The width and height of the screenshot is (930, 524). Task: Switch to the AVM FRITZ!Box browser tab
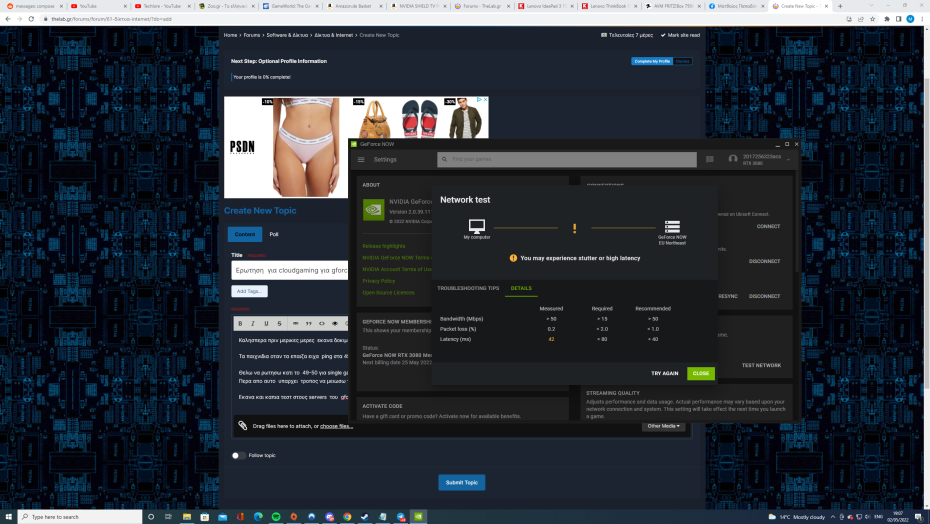click(x=671, y=6)
